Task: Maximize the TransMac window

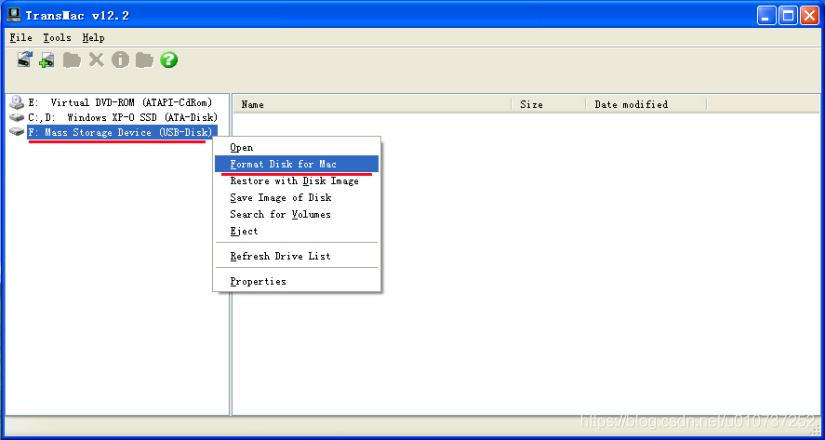Action: tap(788, 16)
